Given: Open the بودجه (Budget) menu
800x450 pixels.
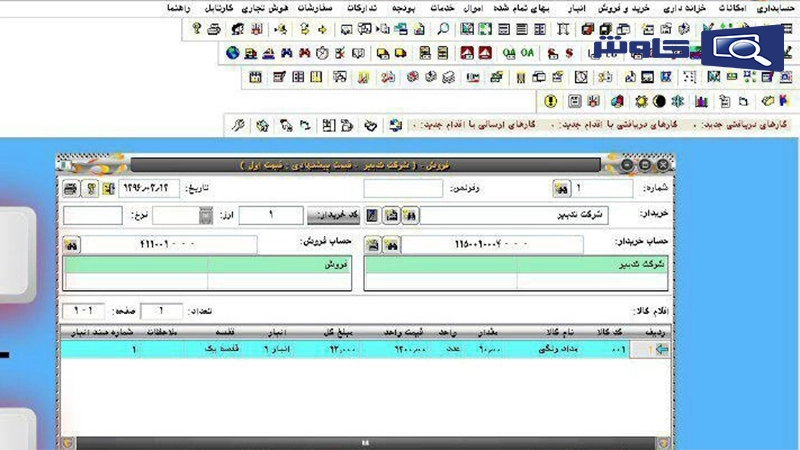Looking at the screenshot, I should pos(404,9).
